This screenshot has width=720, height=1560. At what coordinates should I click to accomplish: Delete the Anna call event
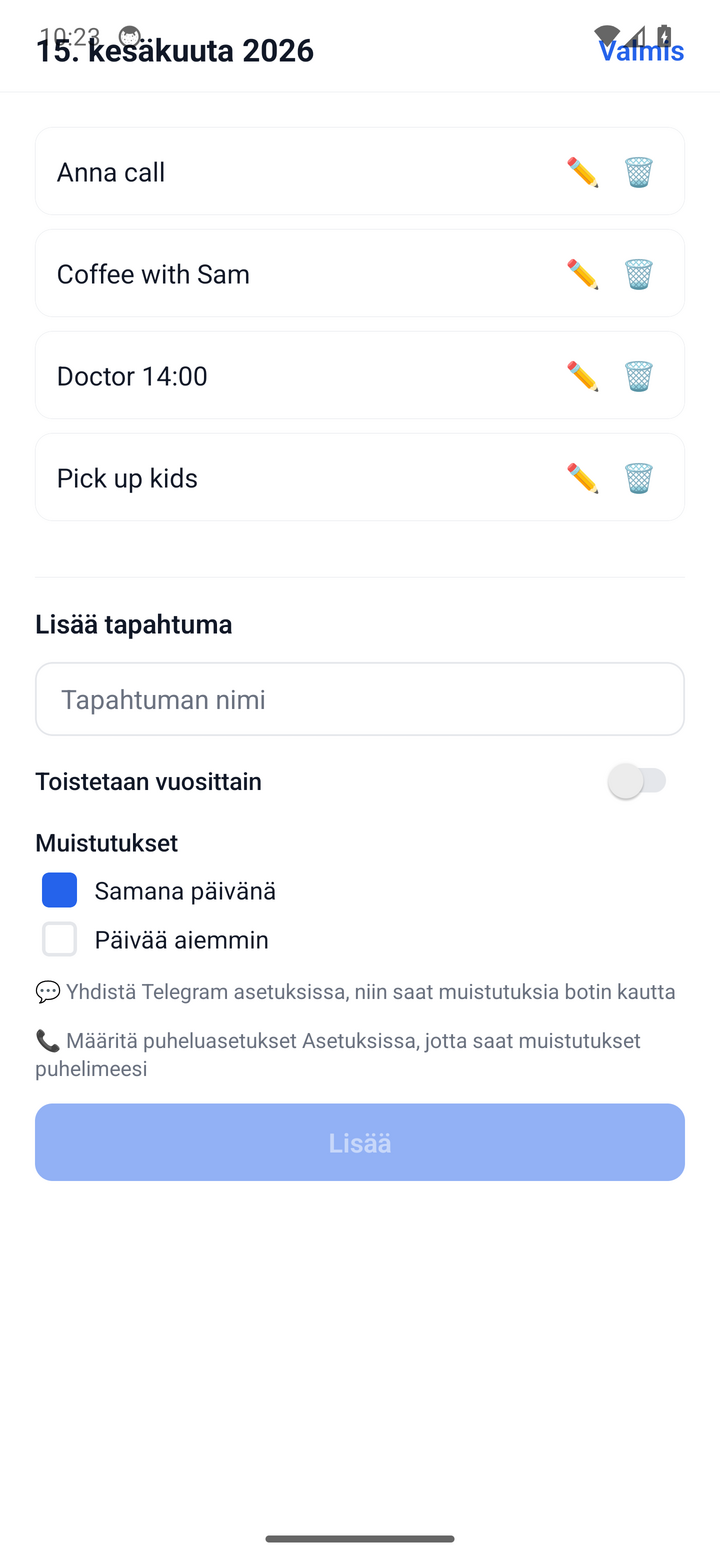pyautogui.click(x=639, y=172)
